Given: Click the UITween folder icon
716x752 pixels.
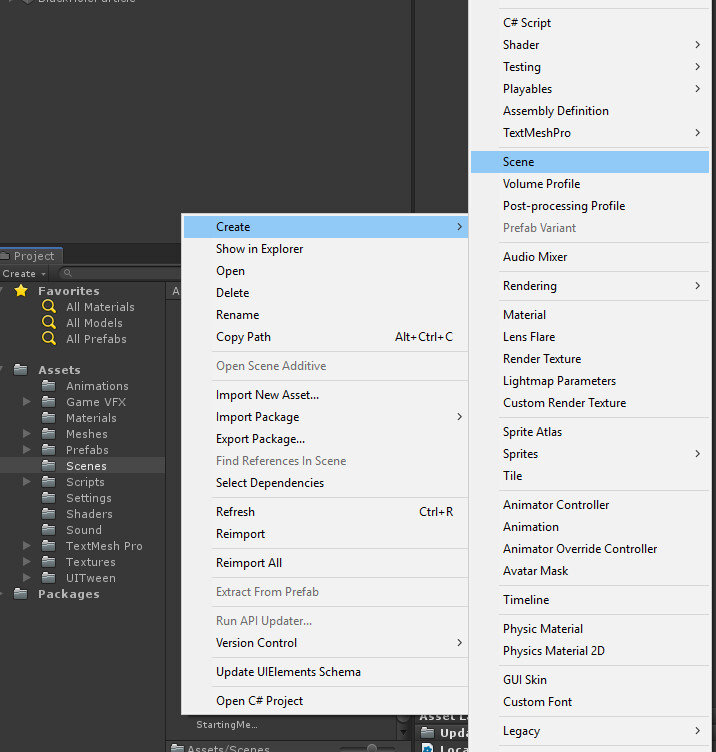Looking at the screenshot, I should [x=48, y=577].
